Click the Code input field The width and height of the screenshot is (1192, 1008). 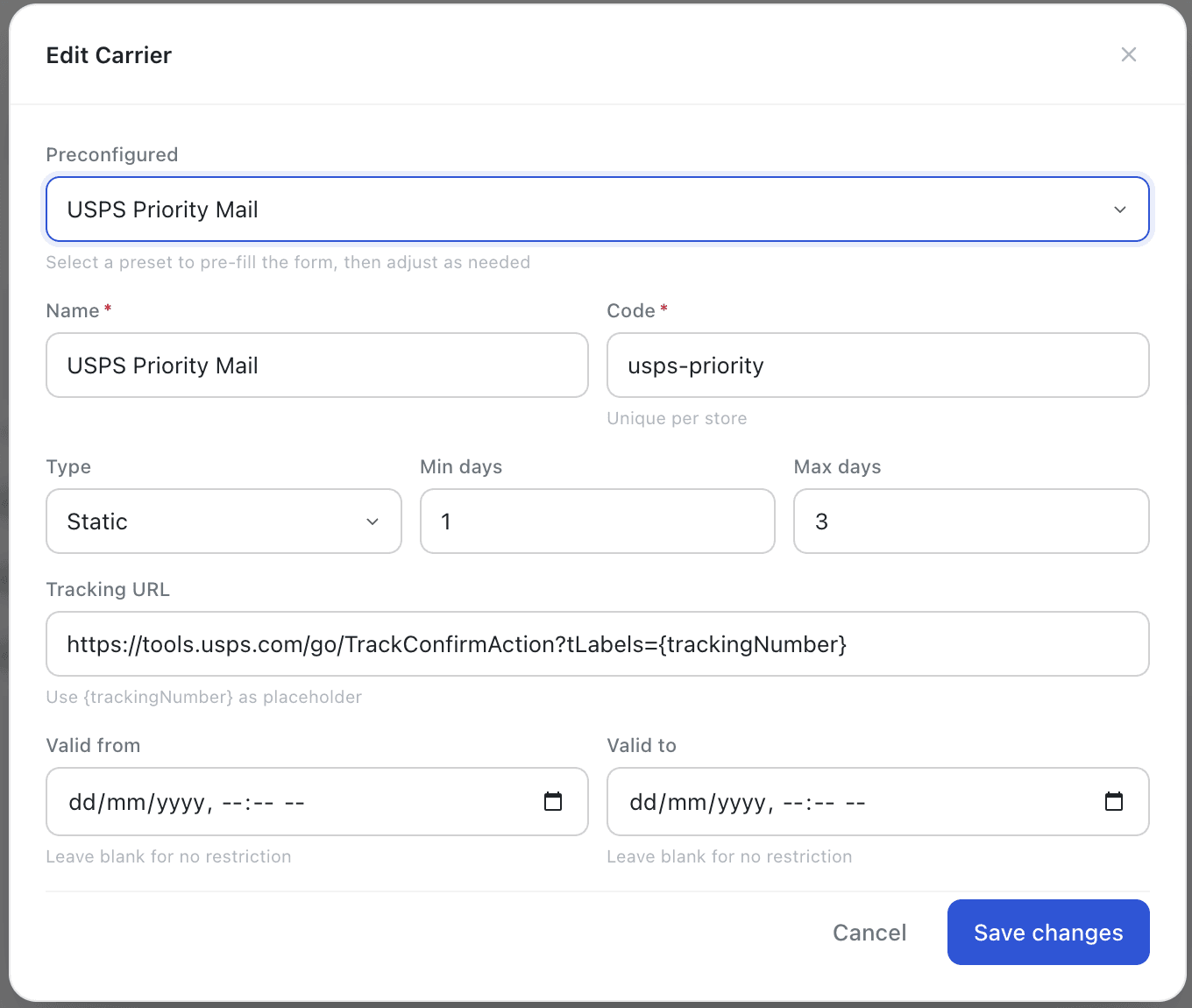pyautogui.click(x=878, y=366)
